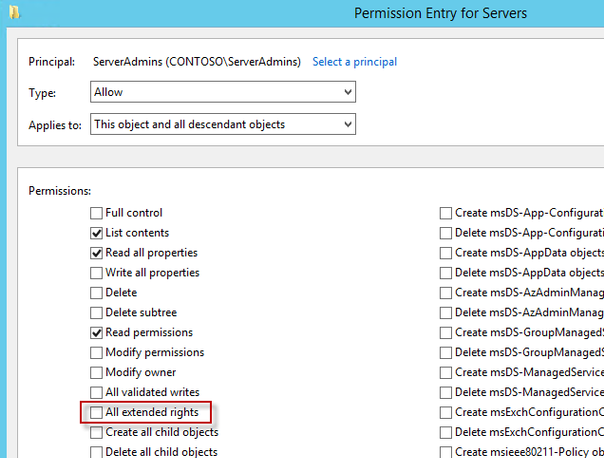Open the Type dropdown set to Allow
Screen dimensions: 604x458
223,92
